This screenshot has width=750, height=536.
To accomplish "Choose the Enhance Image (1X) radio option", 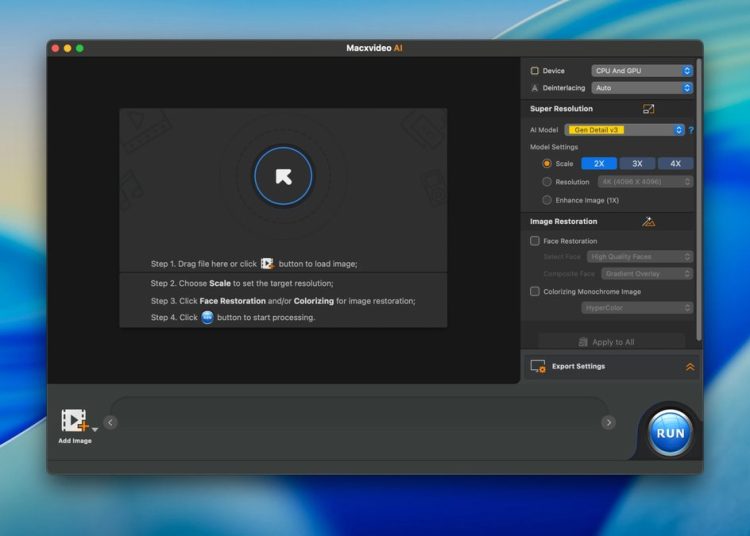I will point(547,200).
